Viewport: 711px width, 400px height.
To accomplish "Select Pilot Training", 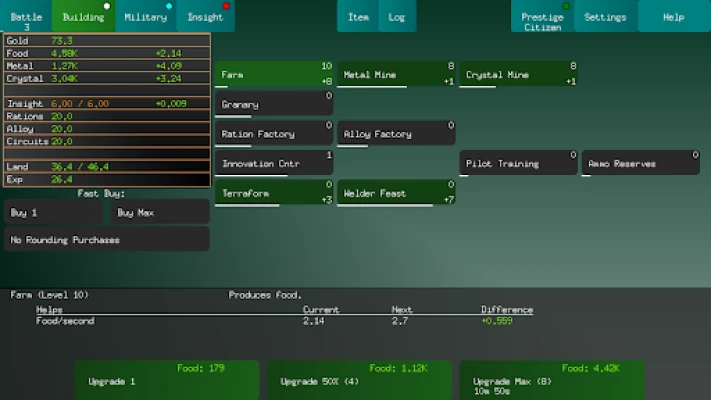I will [x=518, y=163].
